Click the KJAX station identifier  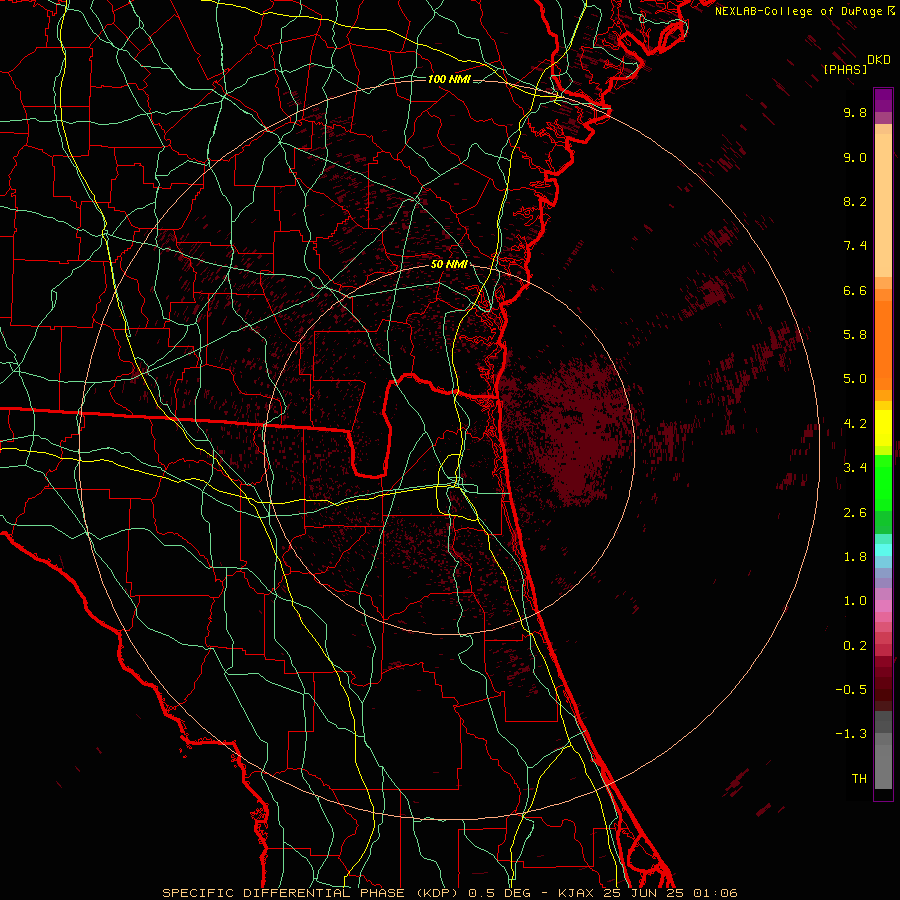coord(577,893)
